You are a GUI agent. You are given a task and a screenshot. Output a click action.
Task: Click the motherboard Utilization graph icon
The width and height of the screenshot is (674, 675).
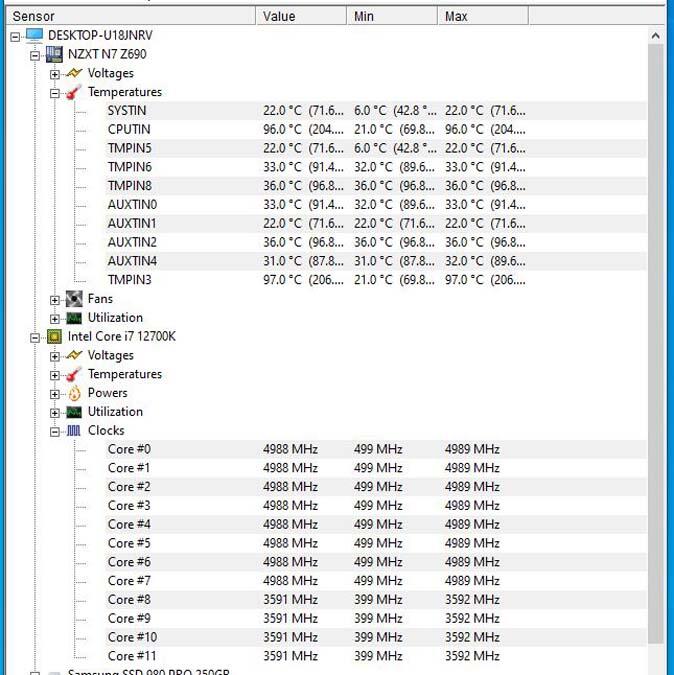click(x=74, y=318)
